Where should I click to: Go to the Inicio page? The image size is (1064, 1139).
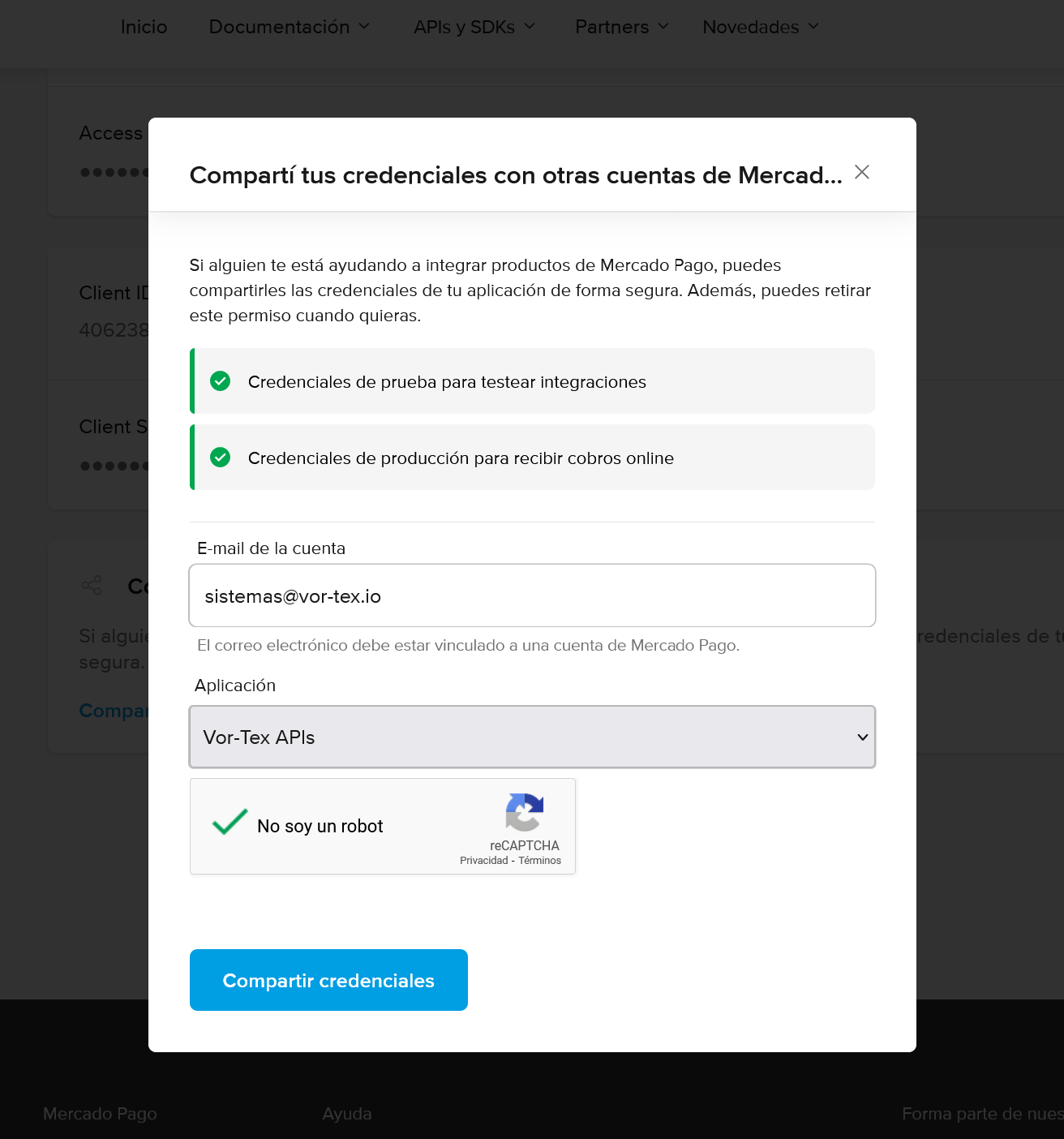tap(144, 27)
